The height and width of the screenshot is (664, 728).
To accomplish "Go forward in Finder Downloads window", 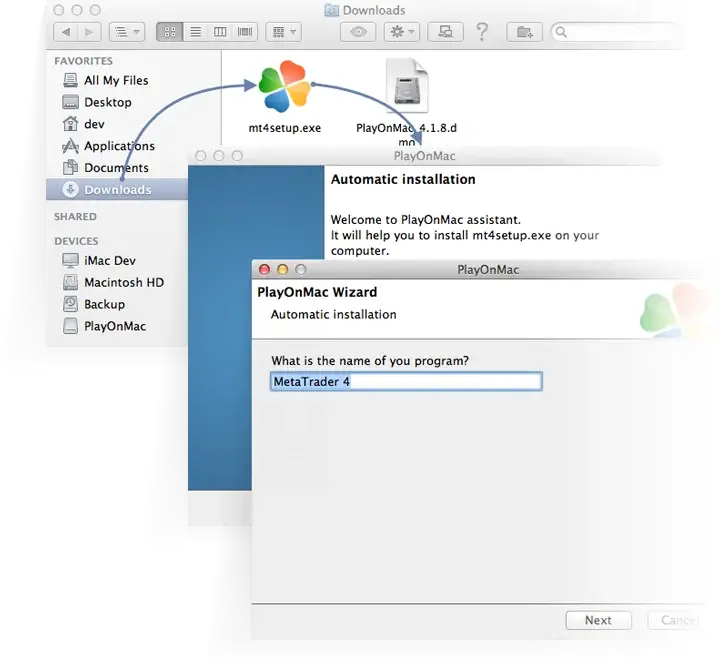I will [x=89, y=32].
